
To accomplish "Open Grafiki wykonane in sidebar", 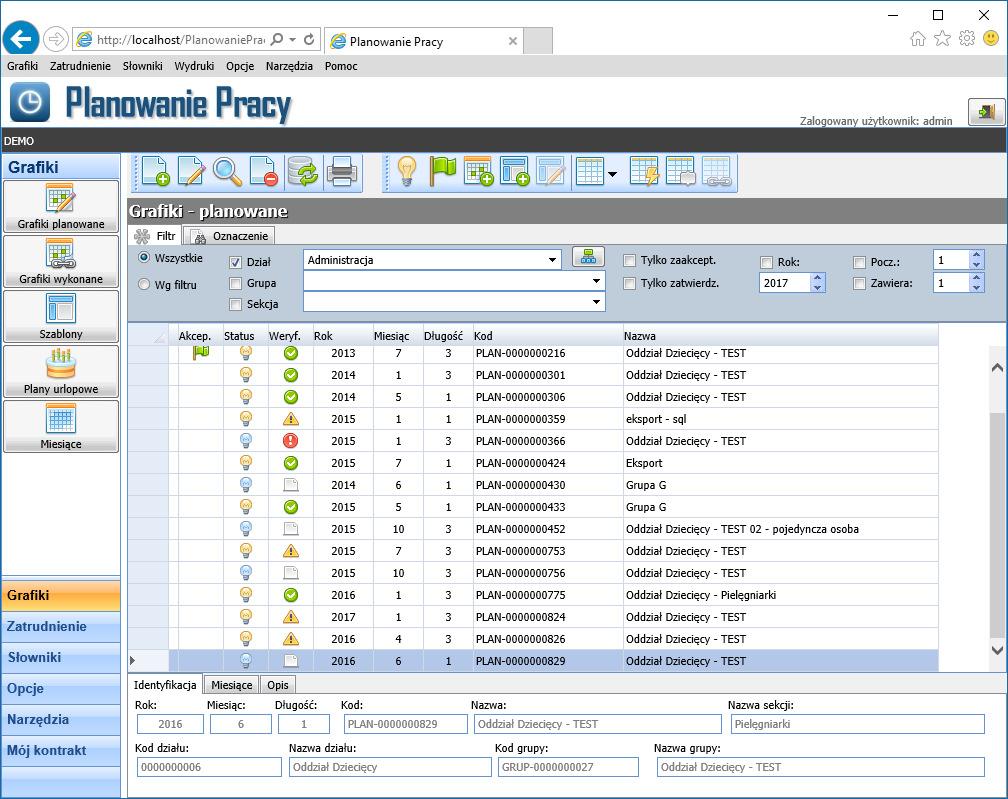I will click(x=61, y=261).
